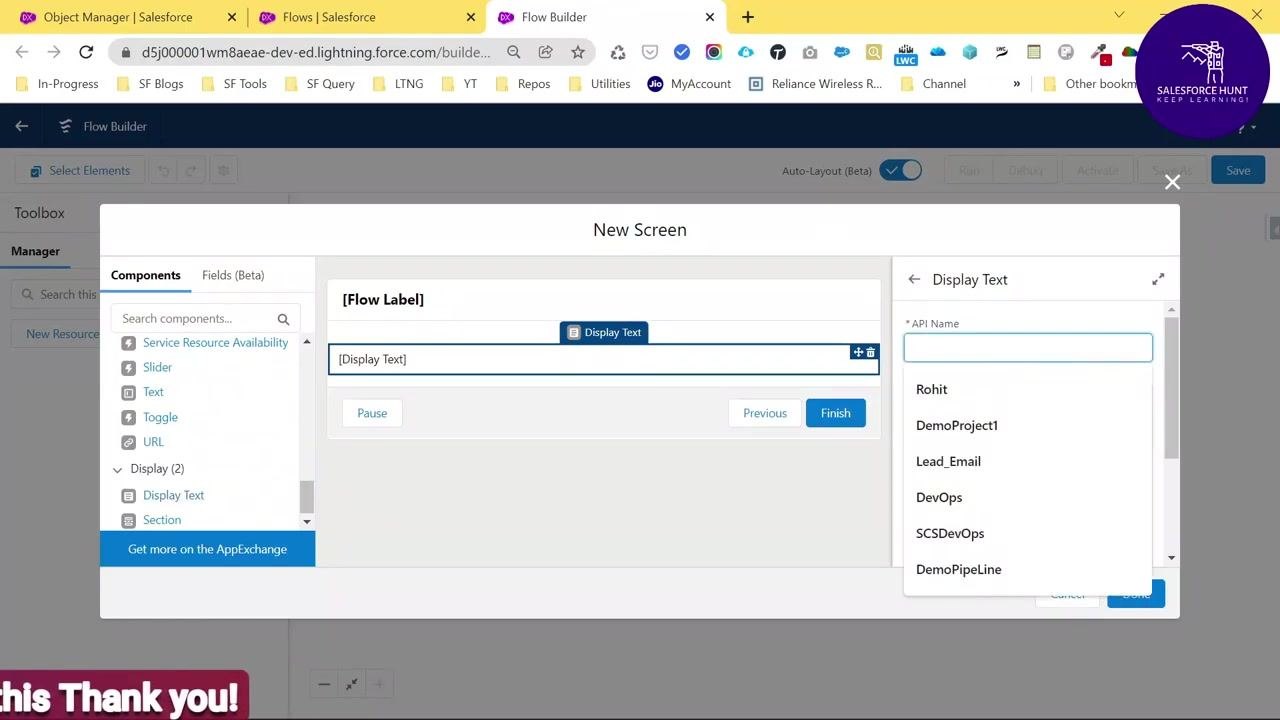Click the Finish button in the screen preview

[836, 413]
